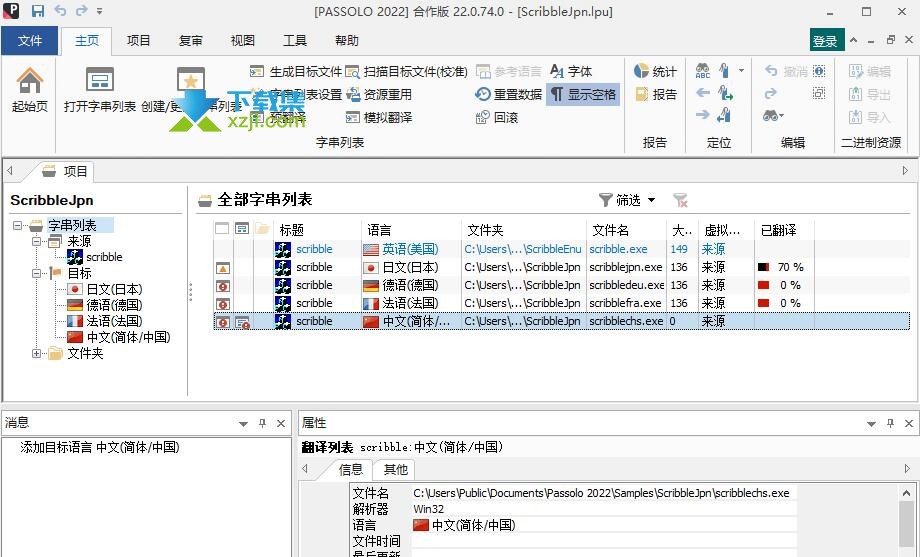Sort by the 文件名 column header
Viewport: 920px width, 557px height.
627,230
